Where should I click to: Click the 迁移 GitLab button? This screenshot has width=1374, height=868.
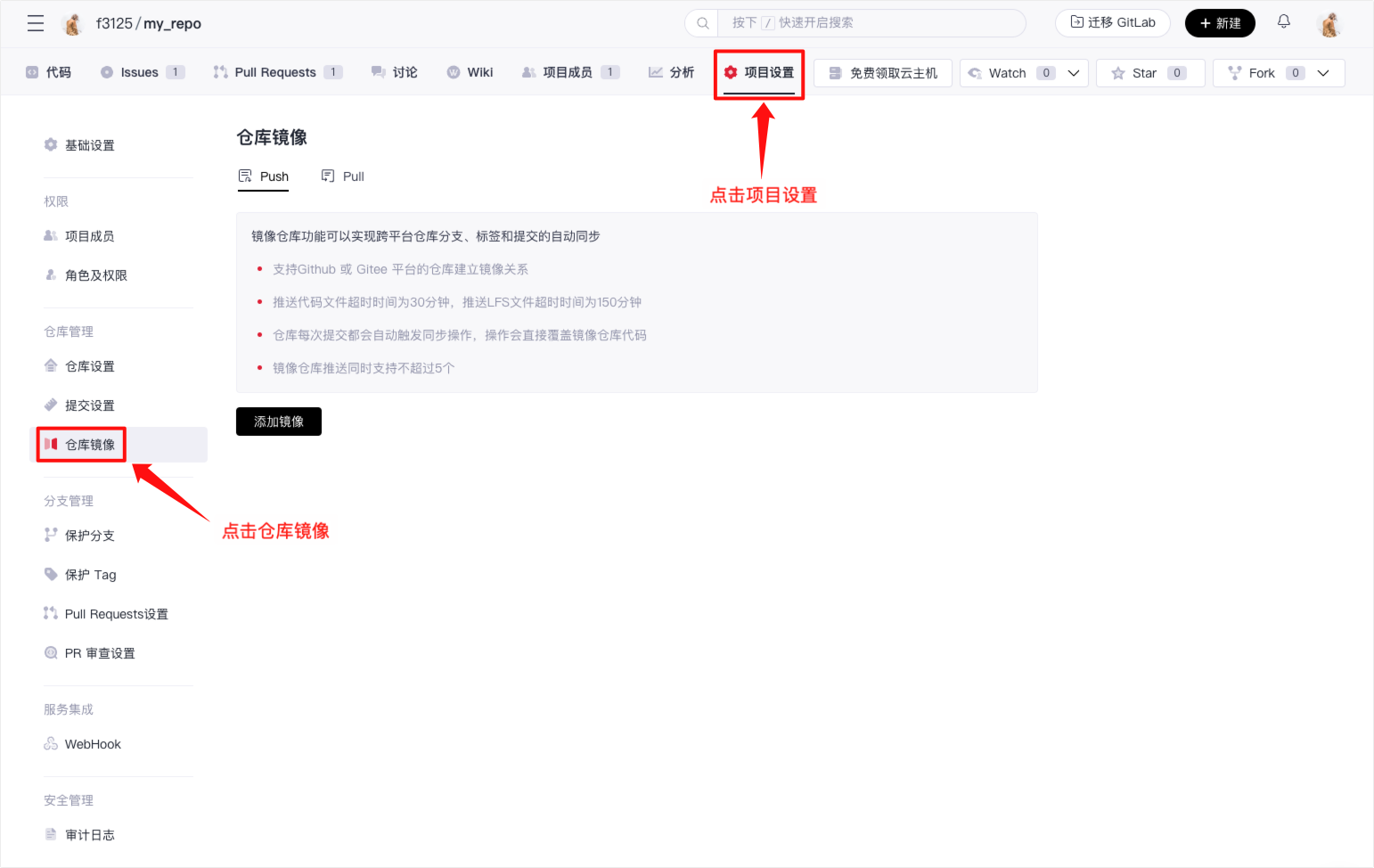pyautogui.click(x=1112, y=23)
